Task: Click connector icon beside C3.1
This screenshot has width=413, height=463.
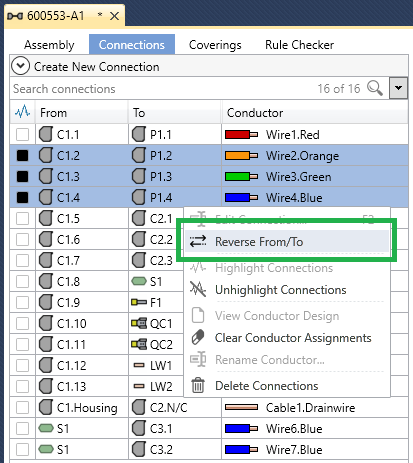Action: (139, 428)
